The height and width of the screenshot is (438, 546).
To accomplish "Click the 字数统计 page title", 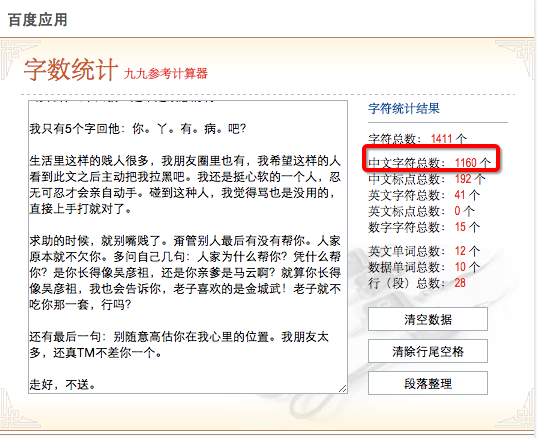I will (71, 70).
